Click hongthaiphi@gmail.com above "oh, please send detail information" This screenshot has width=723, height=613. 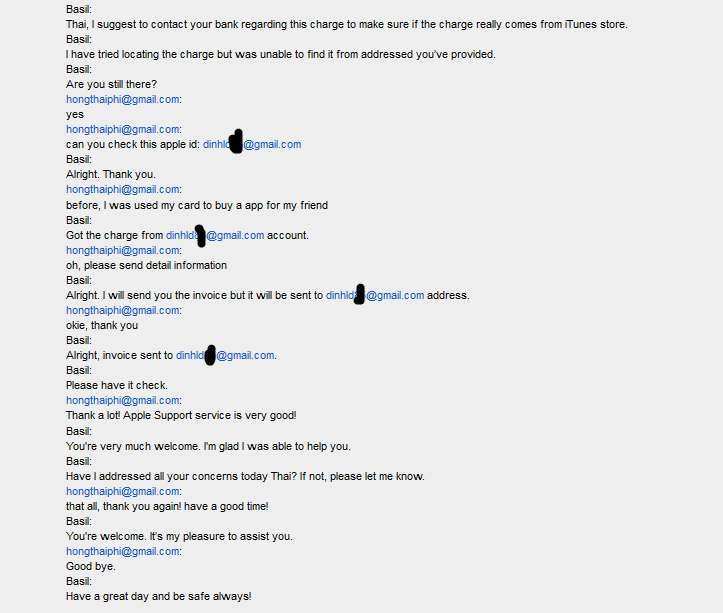click(123, 250)
